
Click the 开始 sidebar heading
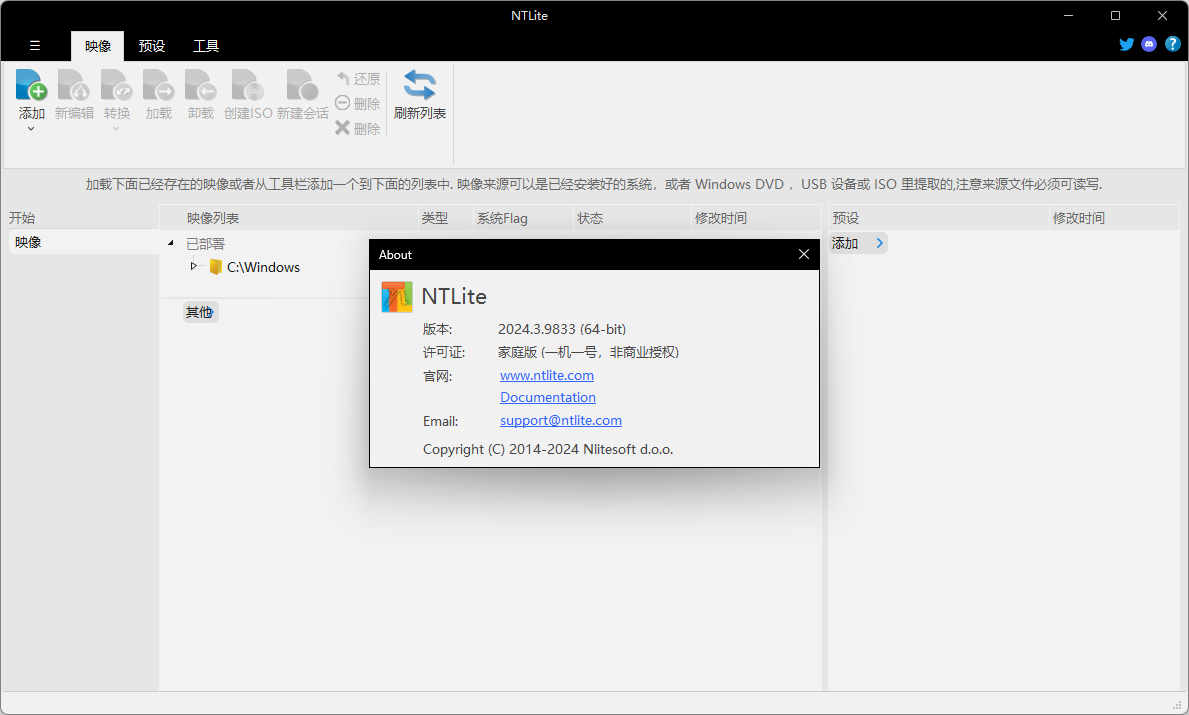tap(22, 218)
